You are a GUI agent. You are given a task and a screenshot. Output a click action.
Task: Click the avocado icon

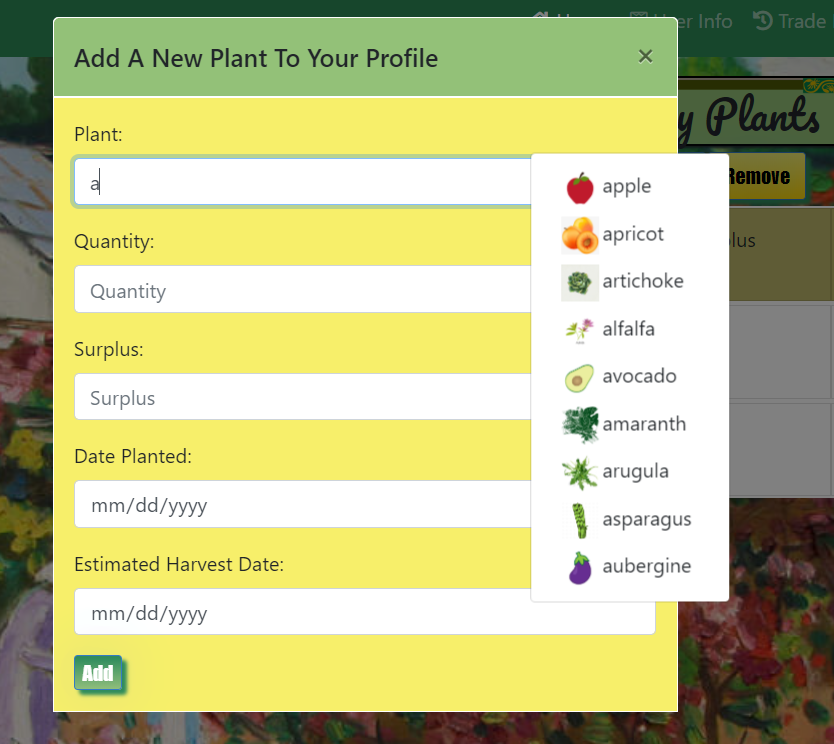(x=580, y=377)
